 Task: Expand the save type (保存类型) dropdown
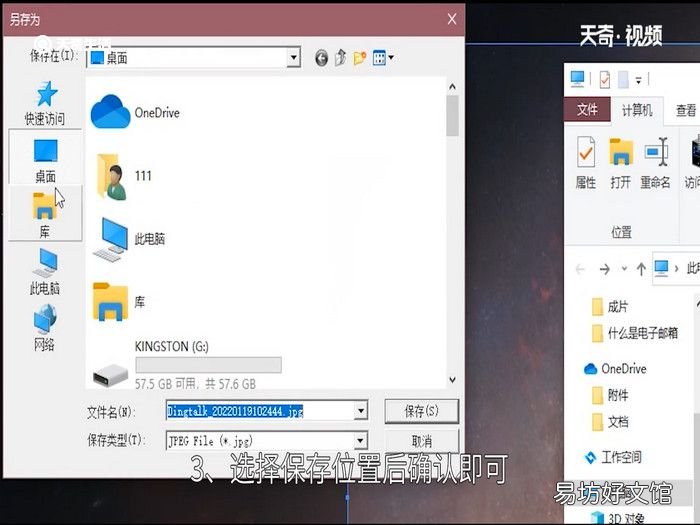[361, 441]
